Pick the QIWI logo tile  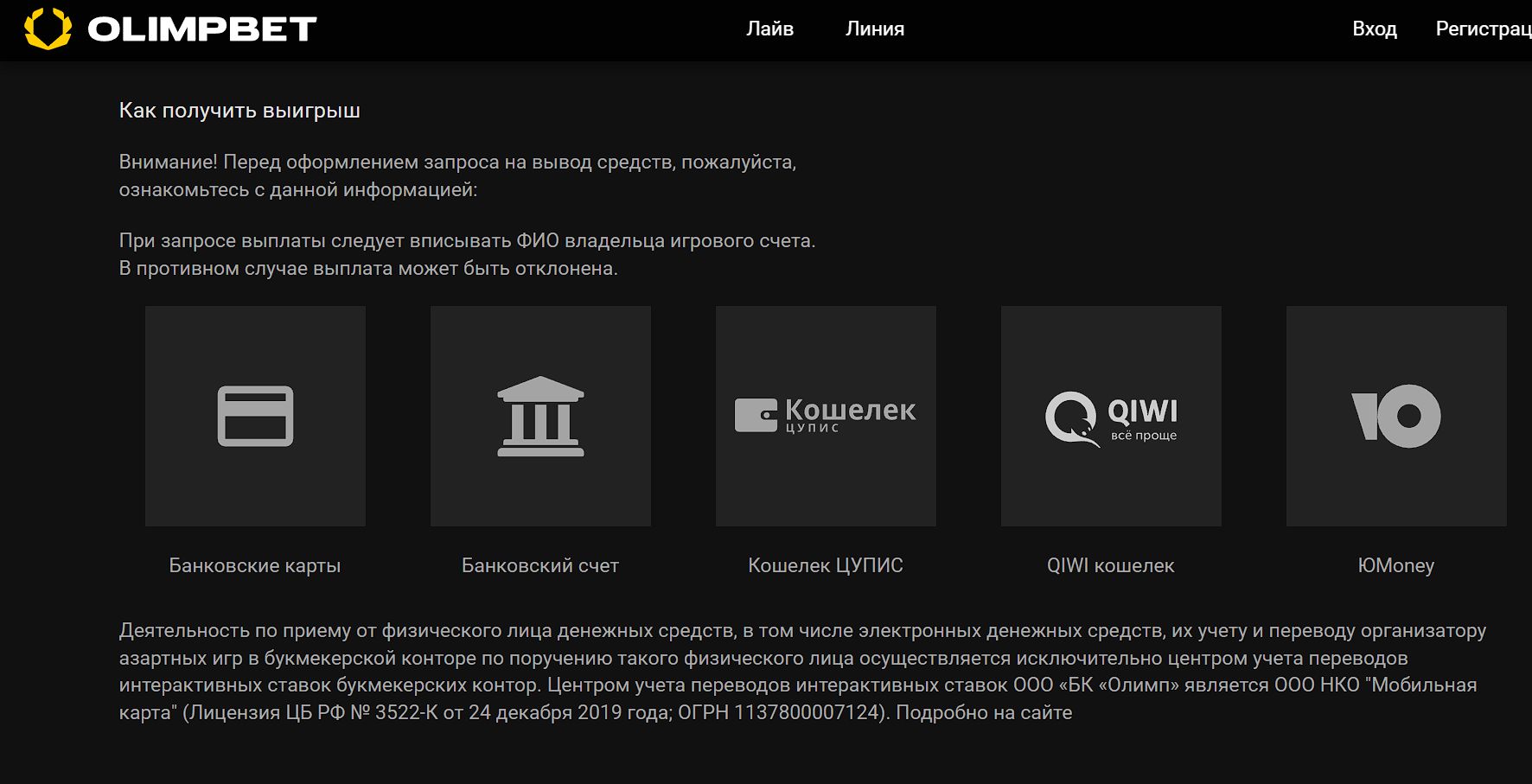(1111, 416)
